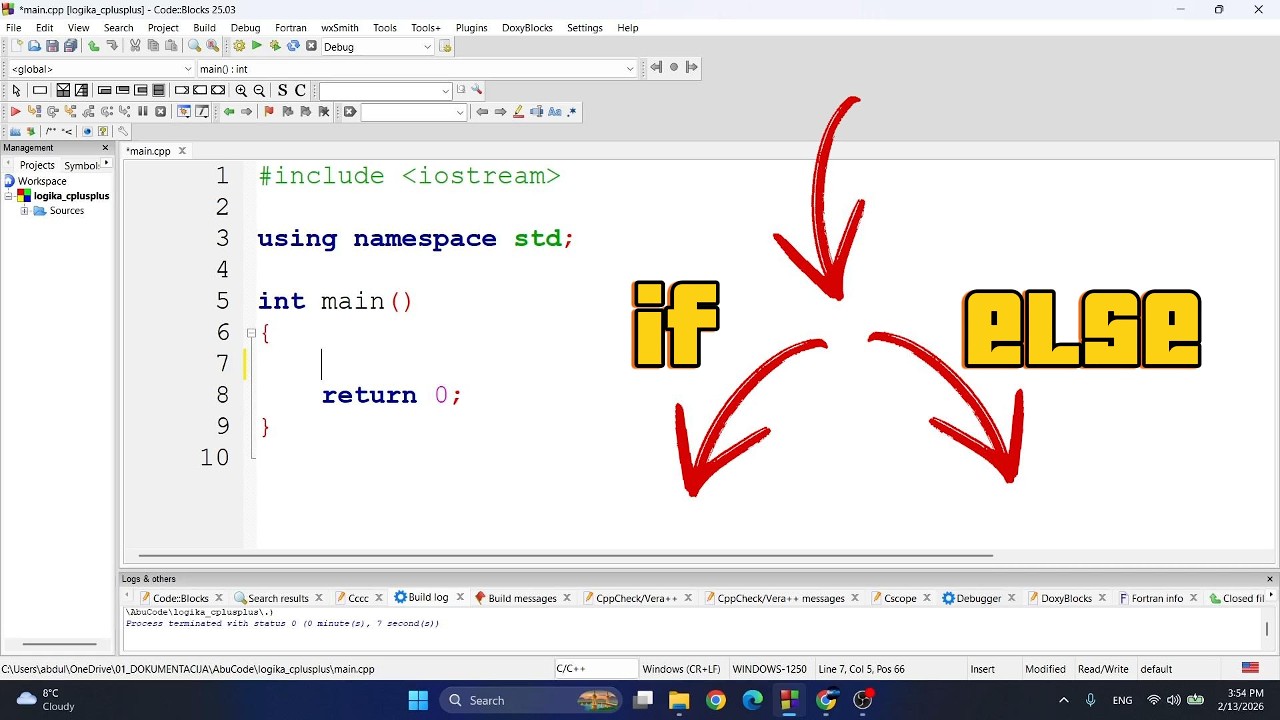Click the green Jump back arrow icon
The width and height of the screenshot is (1280, 720).
[x=229, y=112]
